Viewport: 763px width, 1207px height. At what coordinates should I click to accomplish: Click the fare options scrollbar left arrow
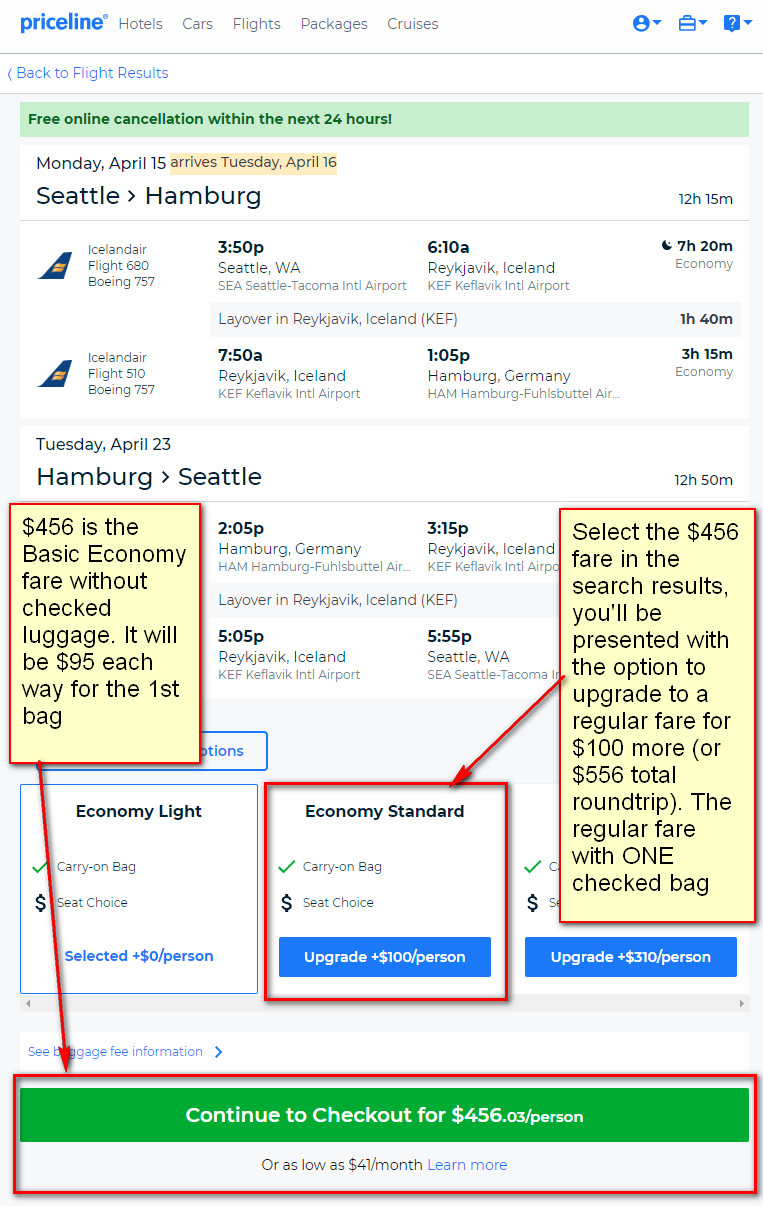coord(27,1003)
